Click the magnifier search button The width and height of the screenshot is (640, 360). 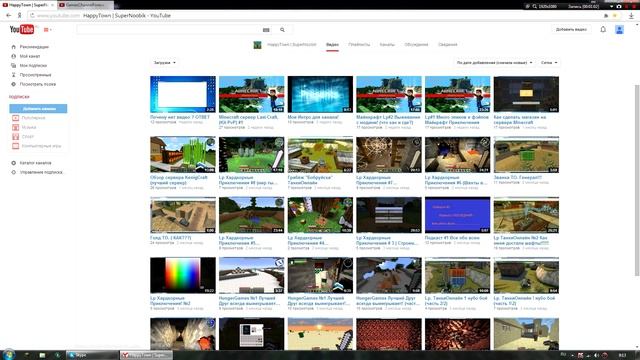point(282,30)
